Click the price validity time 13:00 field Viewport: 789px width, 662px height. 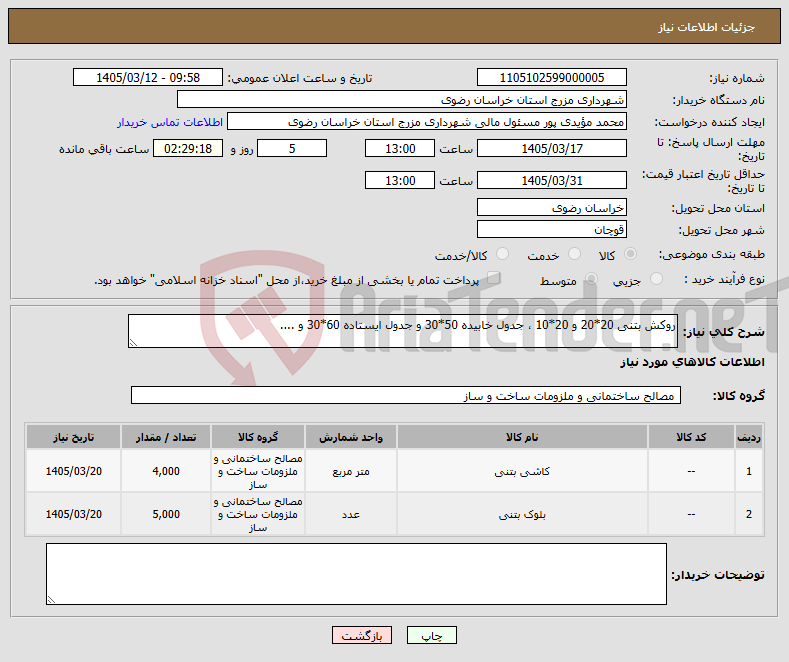click(x=400, y=180)
